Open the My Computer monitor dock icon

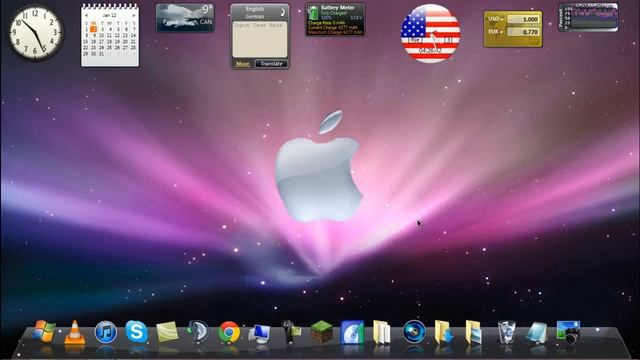click(x=260, y=333)
